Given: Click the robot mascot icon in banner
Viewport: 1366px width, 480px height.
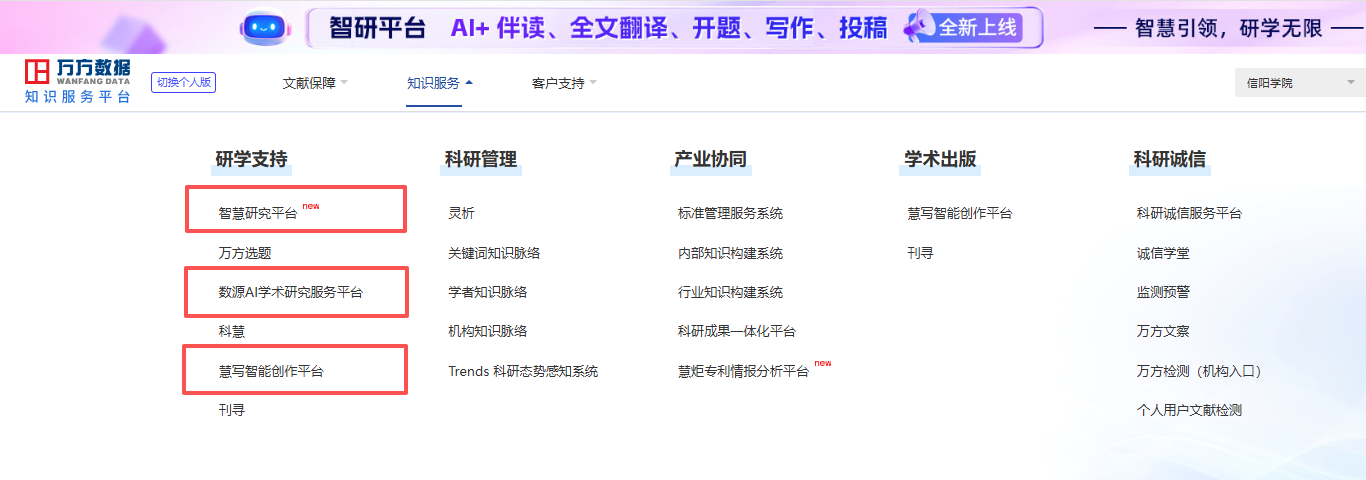Looking at the screenshot, I should coord(263,27).
